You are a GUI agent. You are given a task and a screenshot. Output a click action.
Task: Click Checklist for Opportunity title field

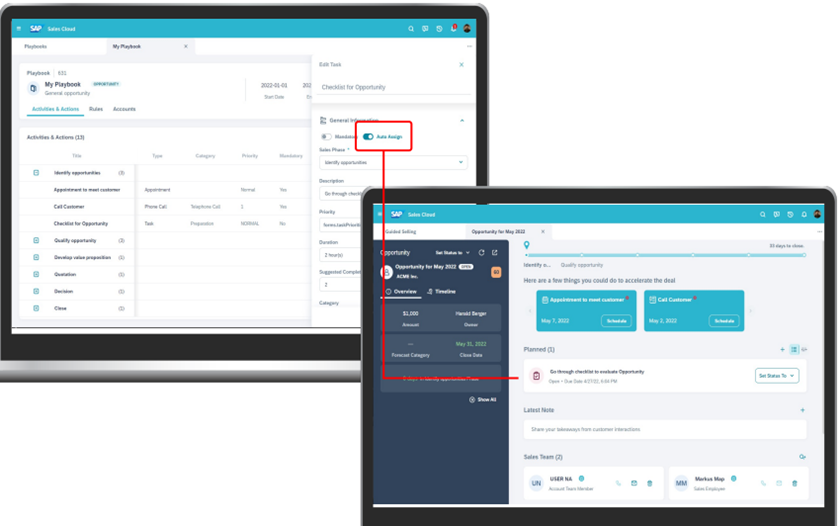[x=393, y=87]
